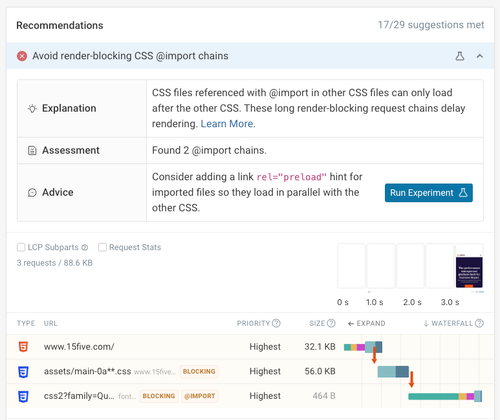Select the rendered page filmstrip thumbnail
Image resolution: width=500 pixels, height=420 pixels.
469,266
